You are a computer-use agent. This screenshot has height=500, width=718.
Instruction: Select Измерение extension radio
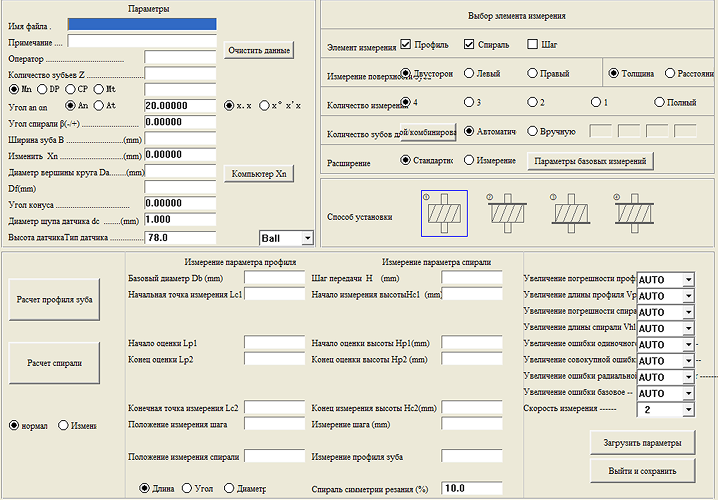click(x=469, y=160)
